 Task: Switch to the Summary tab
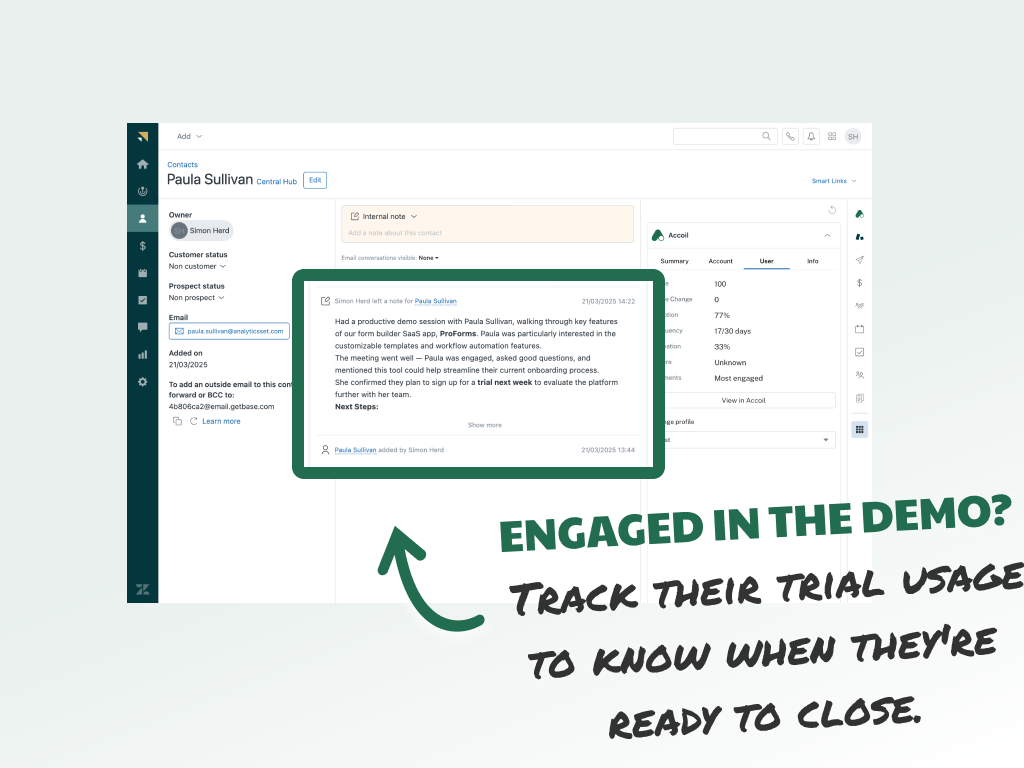point(674,261)
